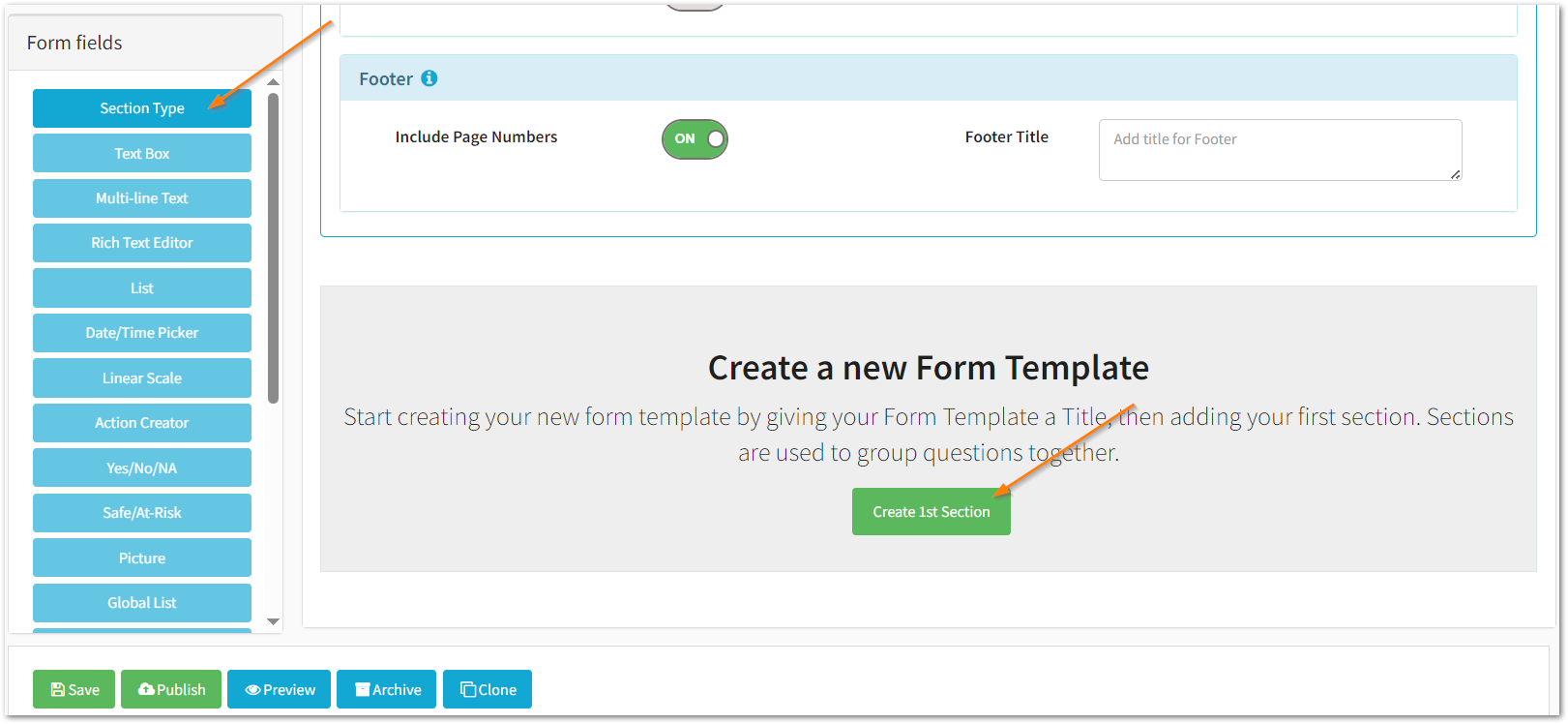Add a List field
The height and width of the screenshot is (724, 1568).
click(141, 287)
